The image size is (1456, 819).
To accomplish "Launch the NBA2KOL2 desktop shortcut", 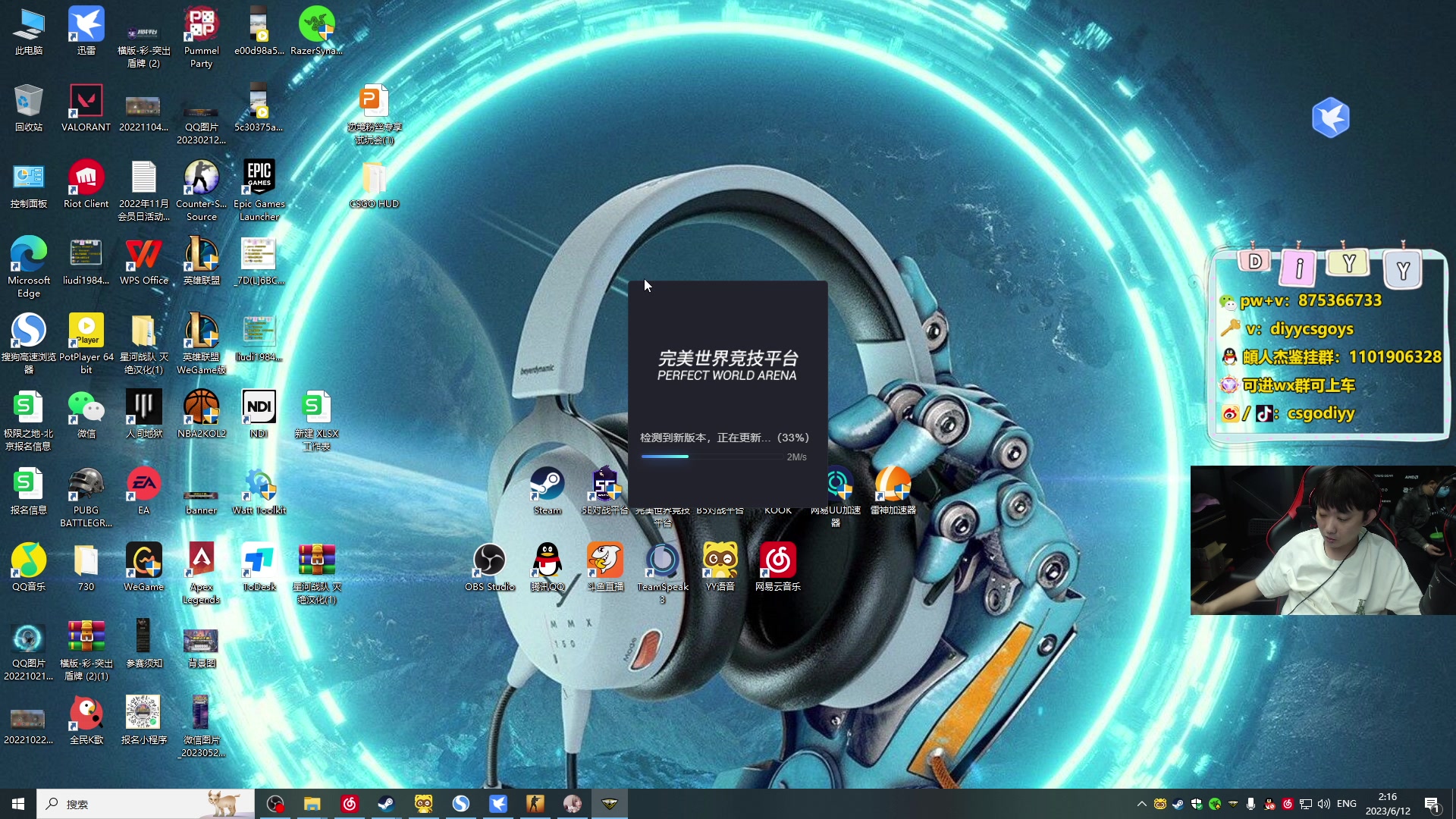I will point(202,415).
